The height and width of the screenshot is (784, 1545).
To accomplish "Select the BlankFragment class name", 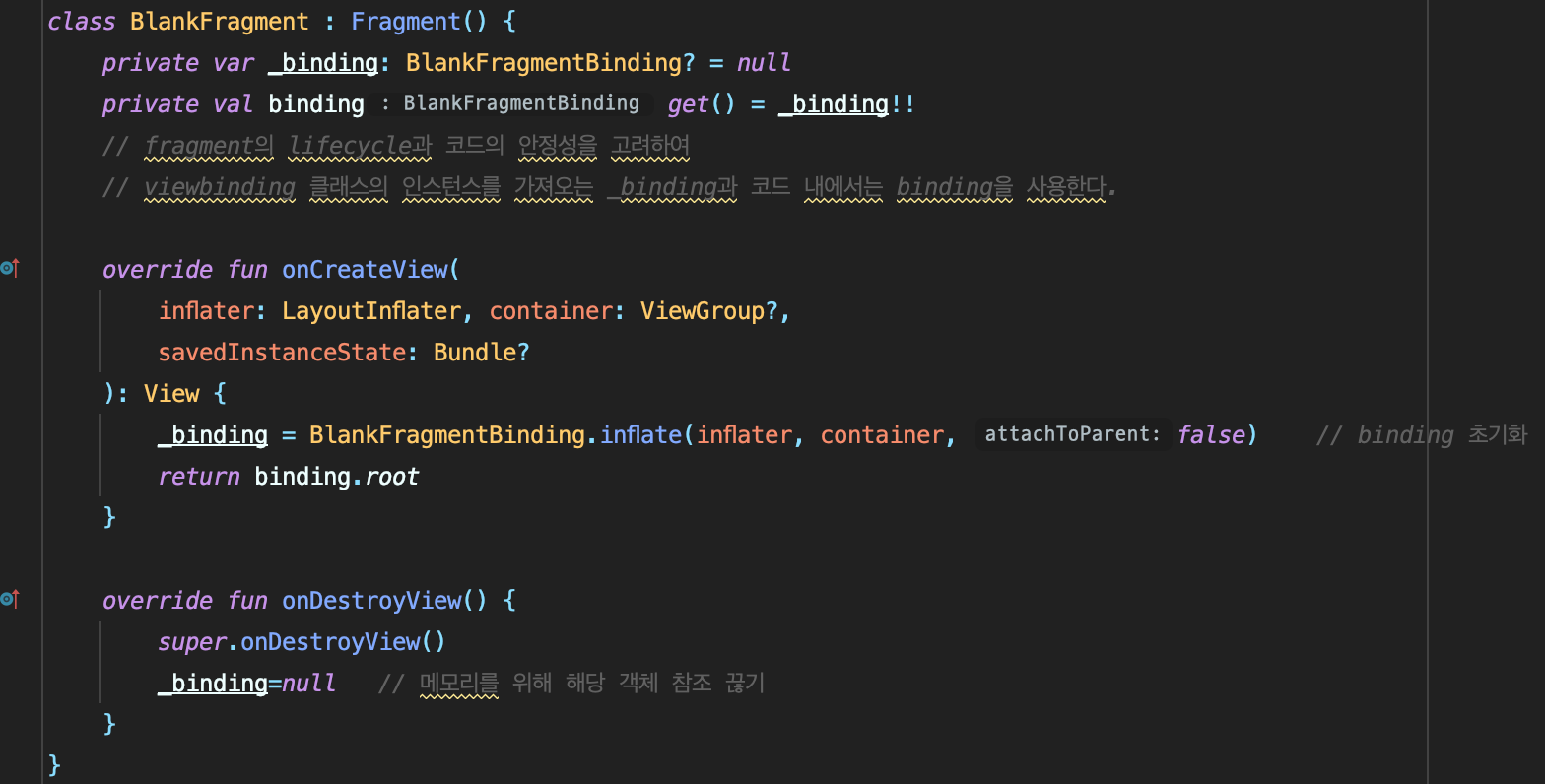I will 219,22.
